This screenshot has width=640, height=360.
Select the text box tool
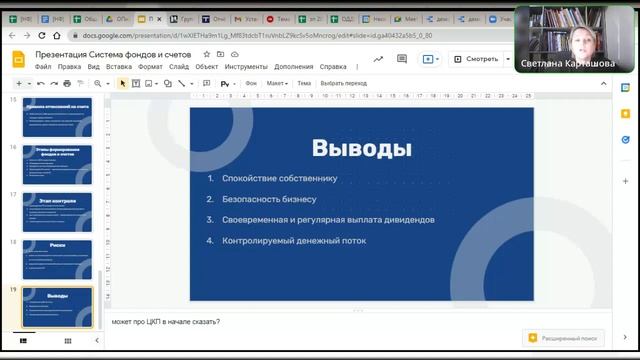(136, 83)
